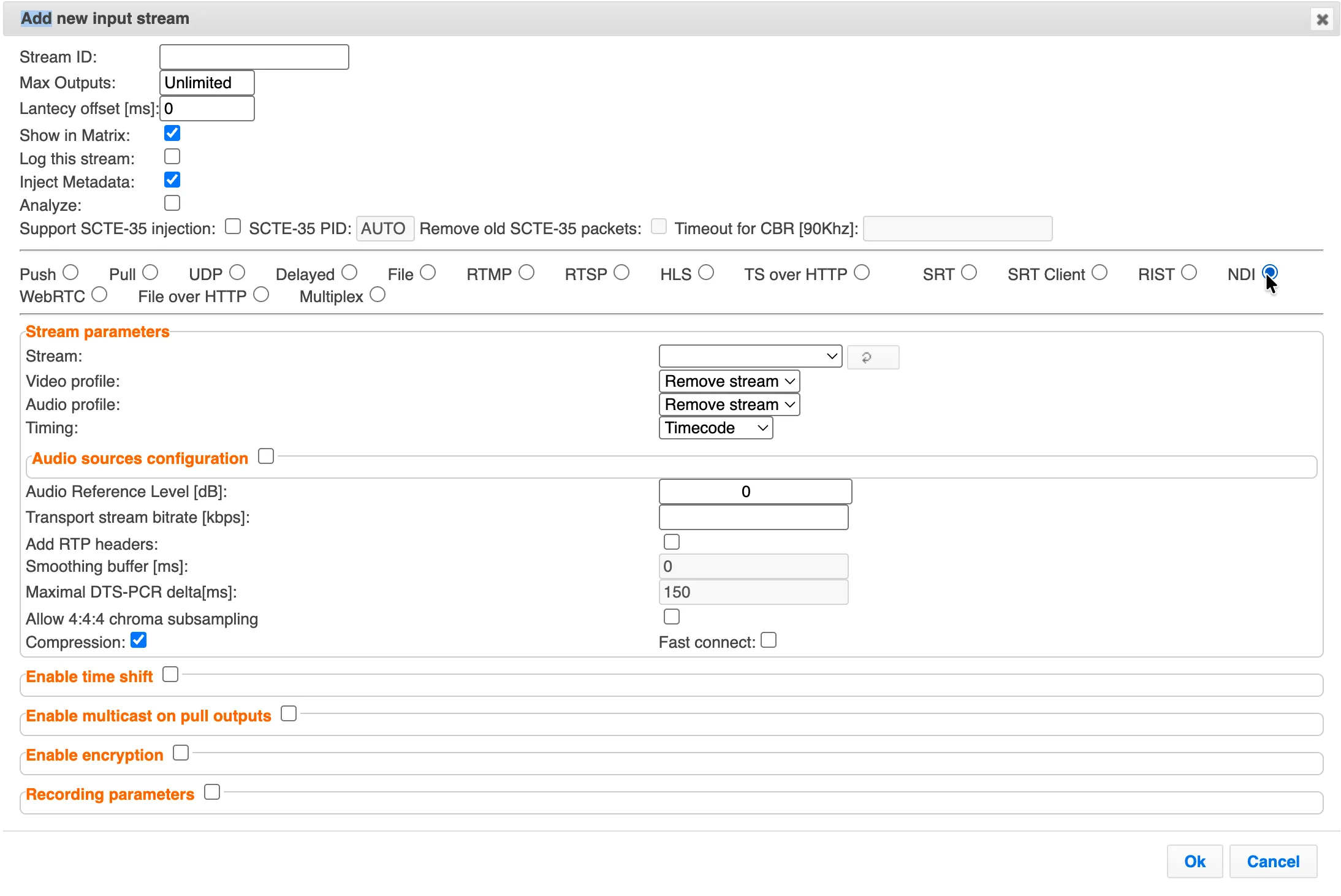Viewport: 1341px width, 896px height.
Task: Toggle Audio sources configuration checkbox
Action: [266, 456]
